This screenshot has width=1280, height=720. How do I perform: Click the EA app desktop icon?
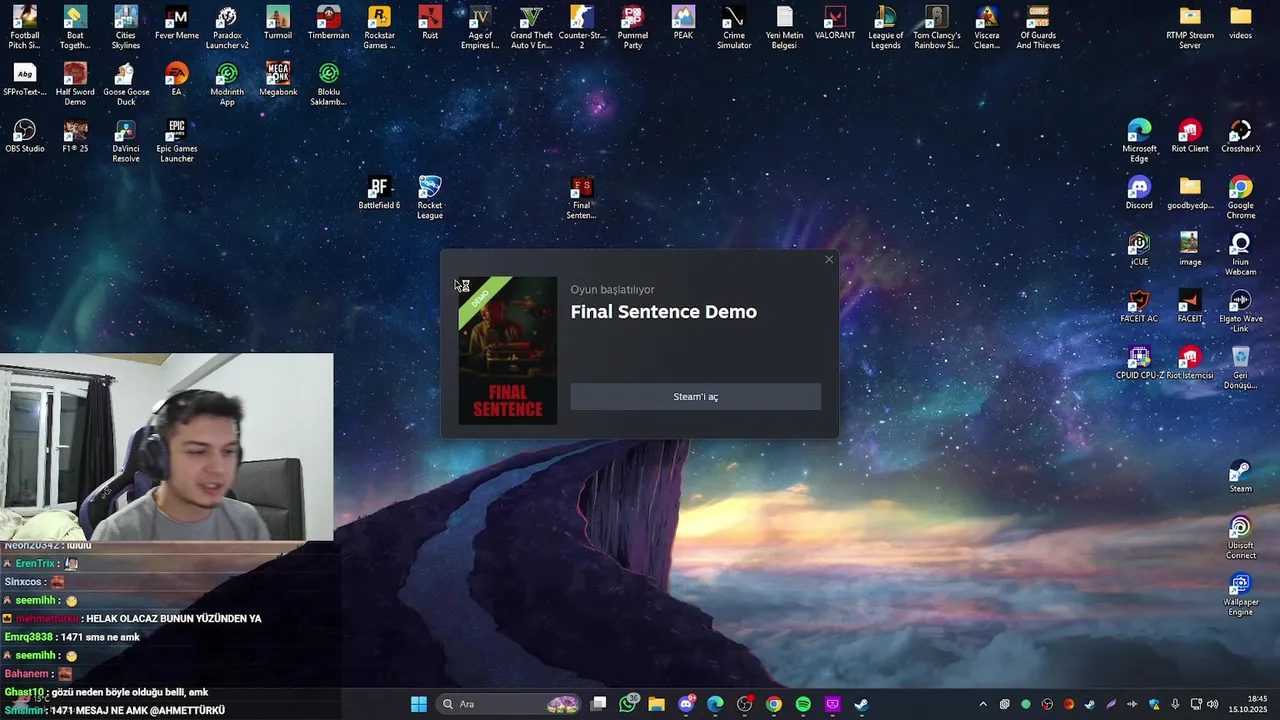click(x=176, y=80)
